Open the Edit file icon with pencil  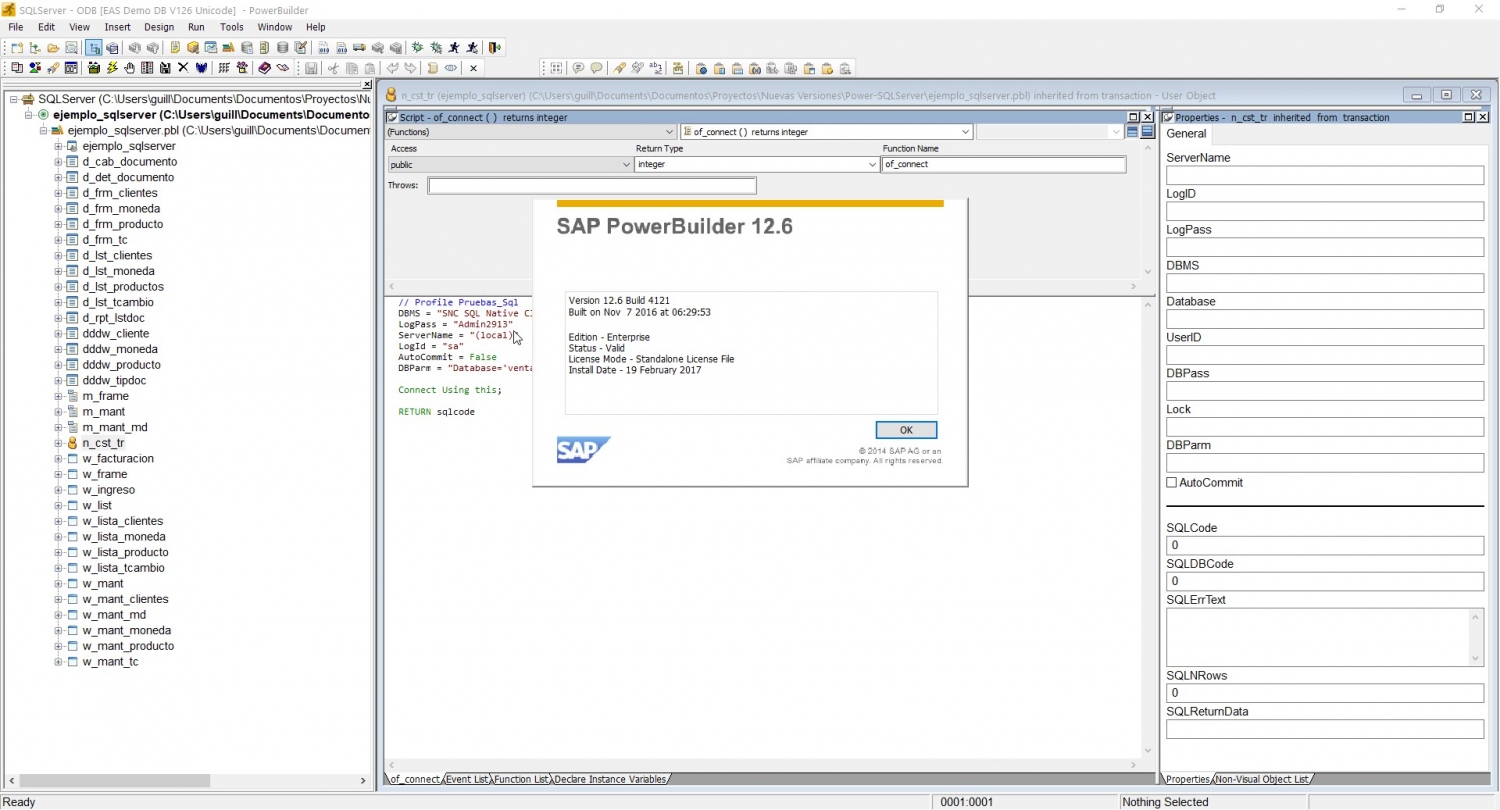pyautogui.click(x=301, y=48)
